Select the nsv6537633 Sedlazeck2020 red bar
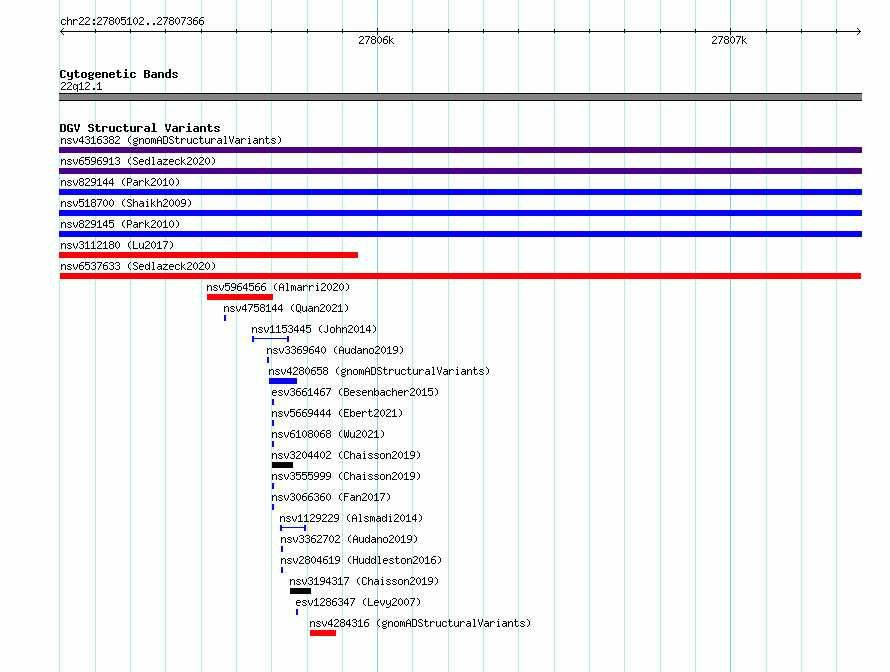 click(x=460, y=276)
